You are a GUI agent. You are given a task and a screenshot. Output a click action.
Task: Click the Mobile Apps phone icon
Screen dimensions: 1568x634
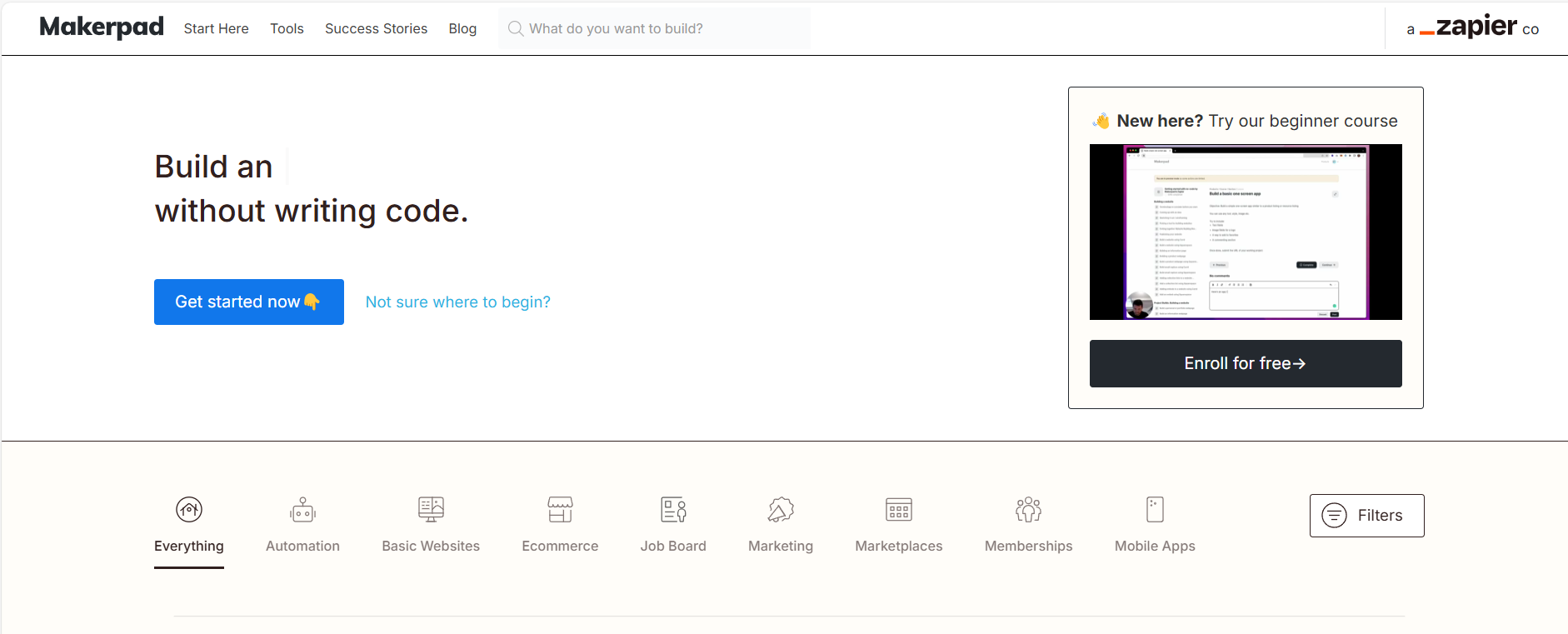[1155, 509]
